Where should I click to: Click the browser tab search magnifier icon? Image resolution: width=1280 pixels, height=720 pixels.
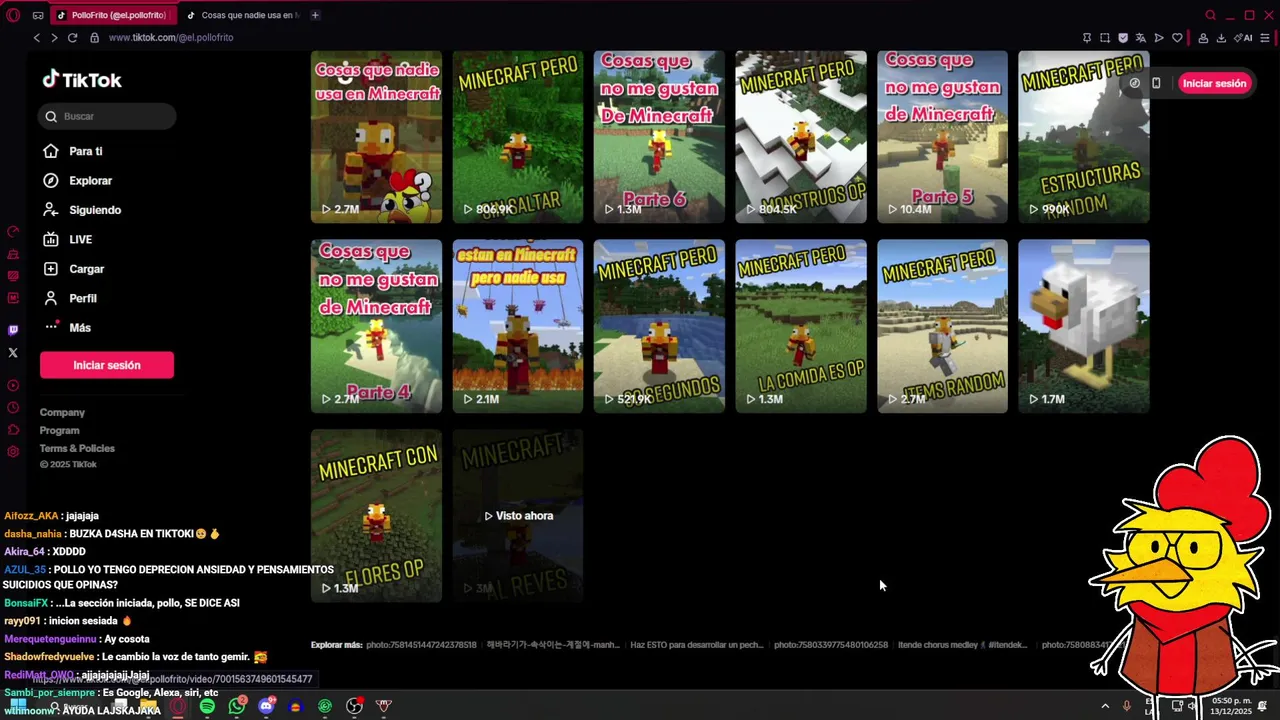point(1210,15)
